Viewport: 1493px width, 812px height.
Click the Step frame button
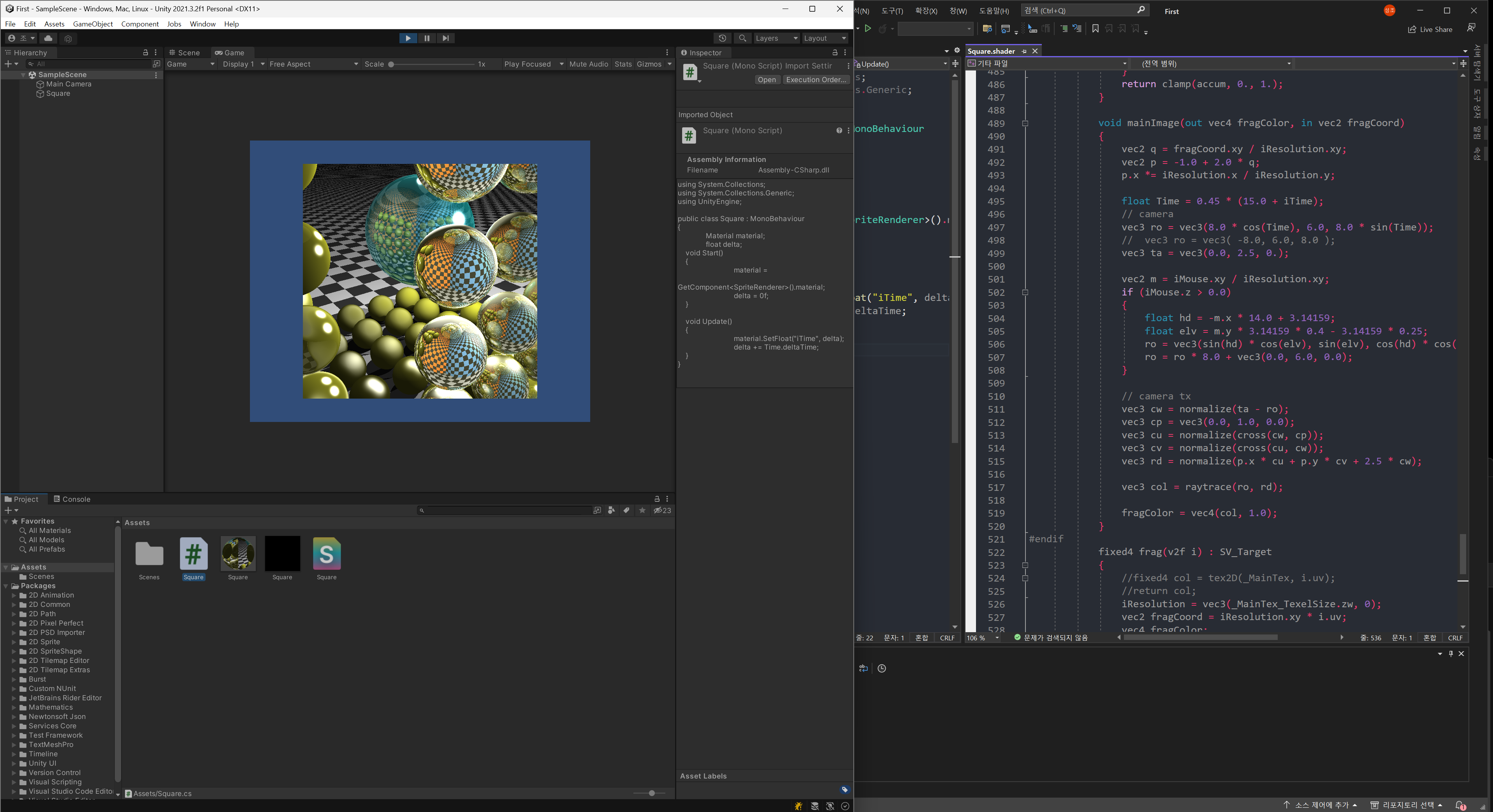coord(445,38)
